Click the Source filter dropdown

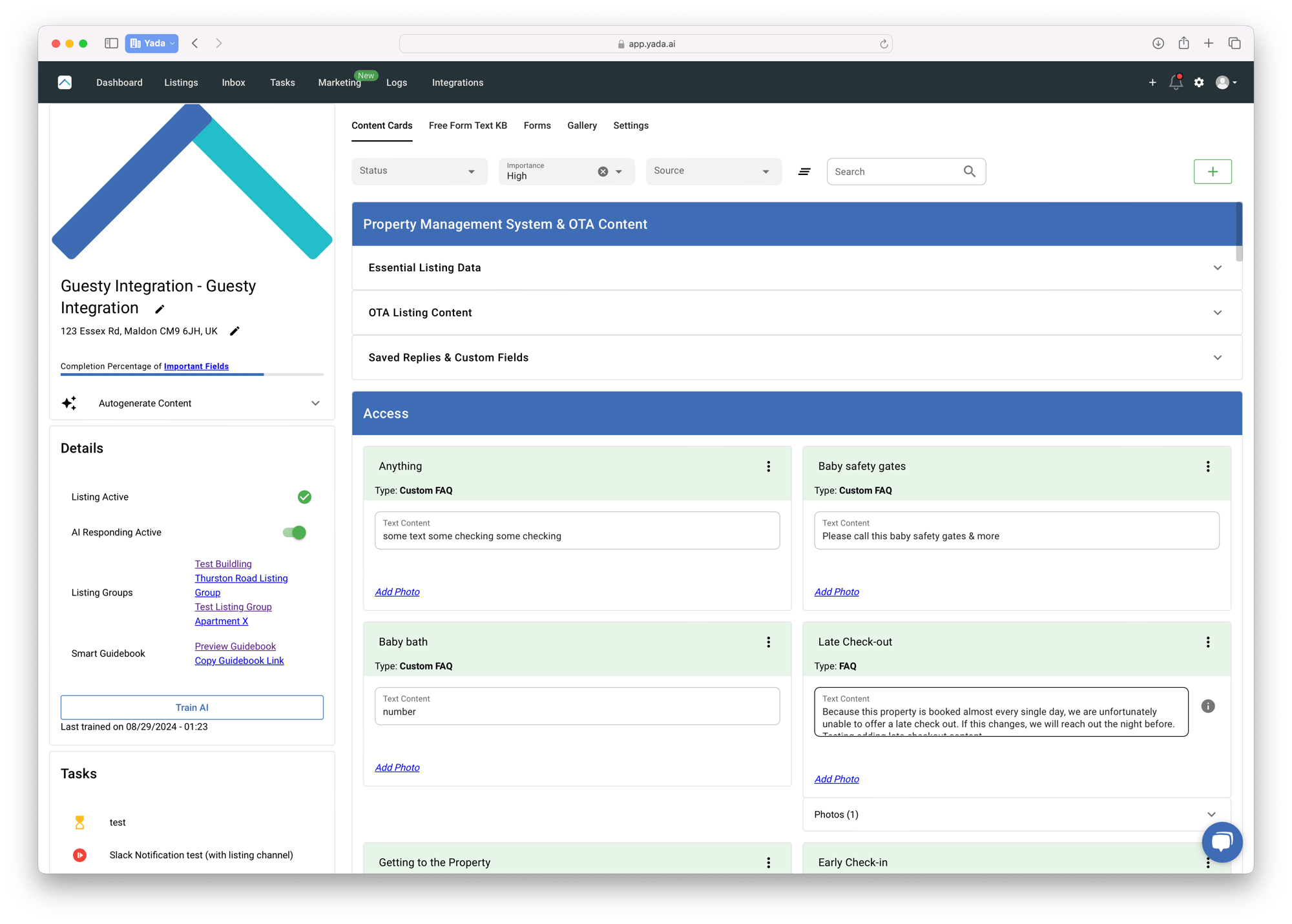pyautogui.click(x=710, y=171)
